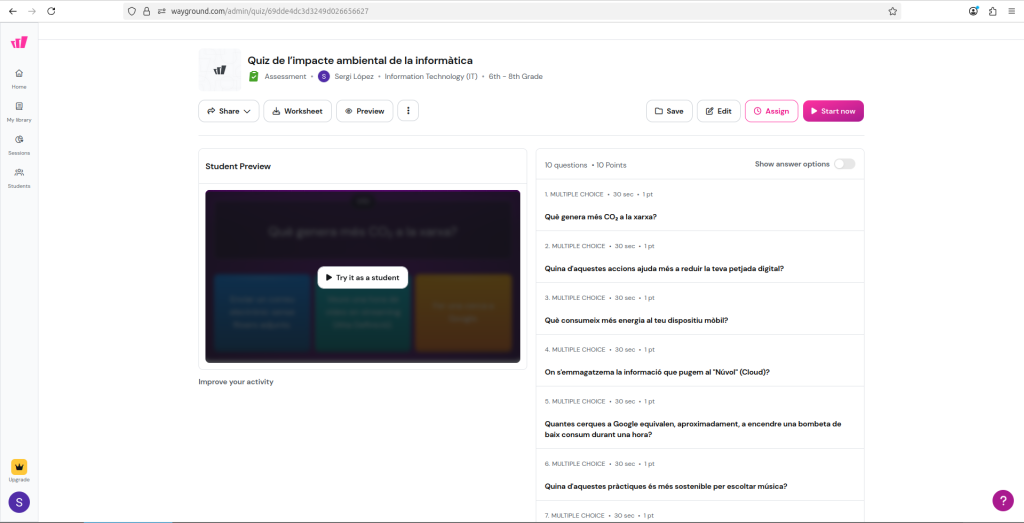Click the Upgrade crown icon
Image resolution: width=1024 pixels, height=523 pixels.
(x=19, y=468)
